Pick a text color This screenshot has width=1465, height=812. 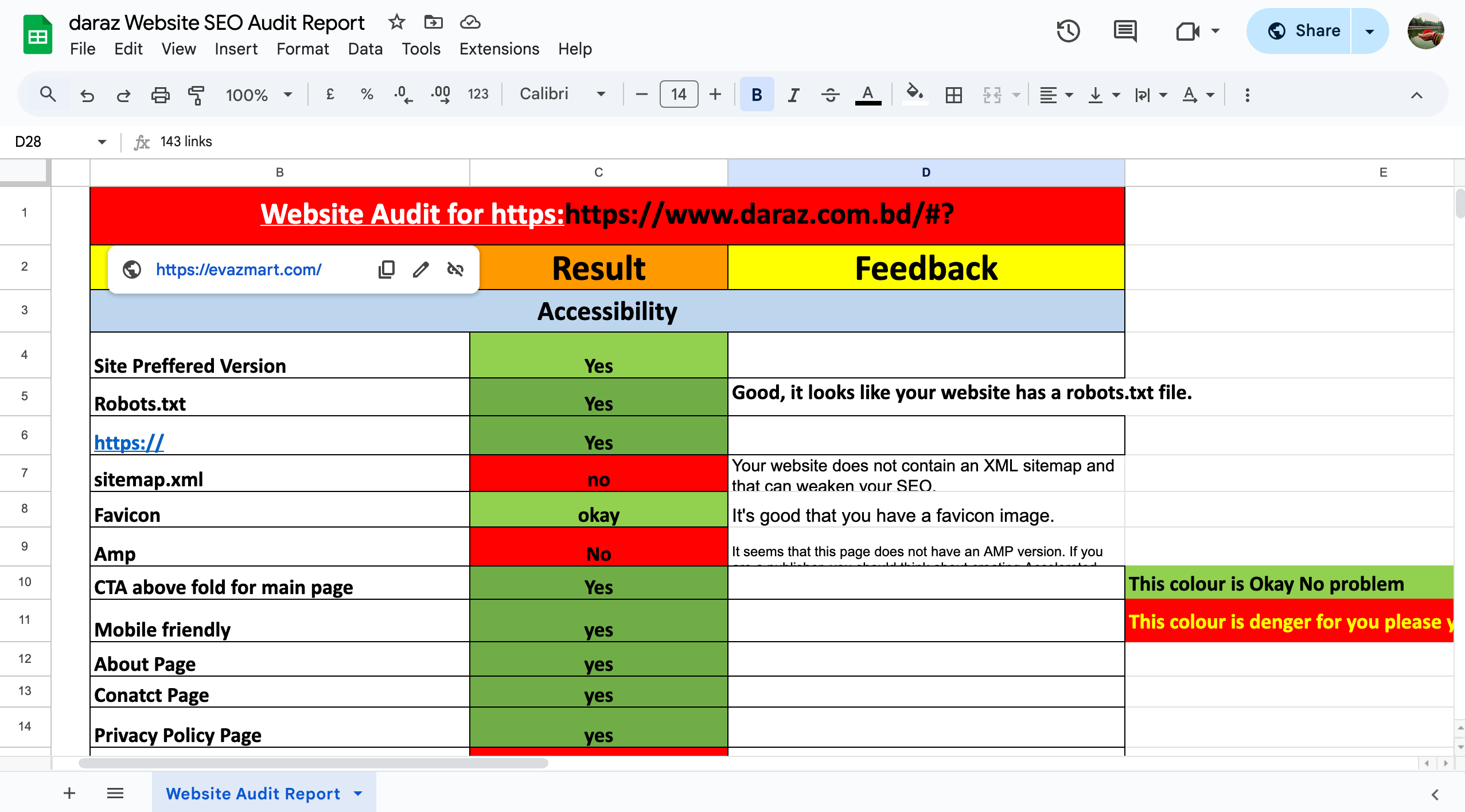point(867,94)
